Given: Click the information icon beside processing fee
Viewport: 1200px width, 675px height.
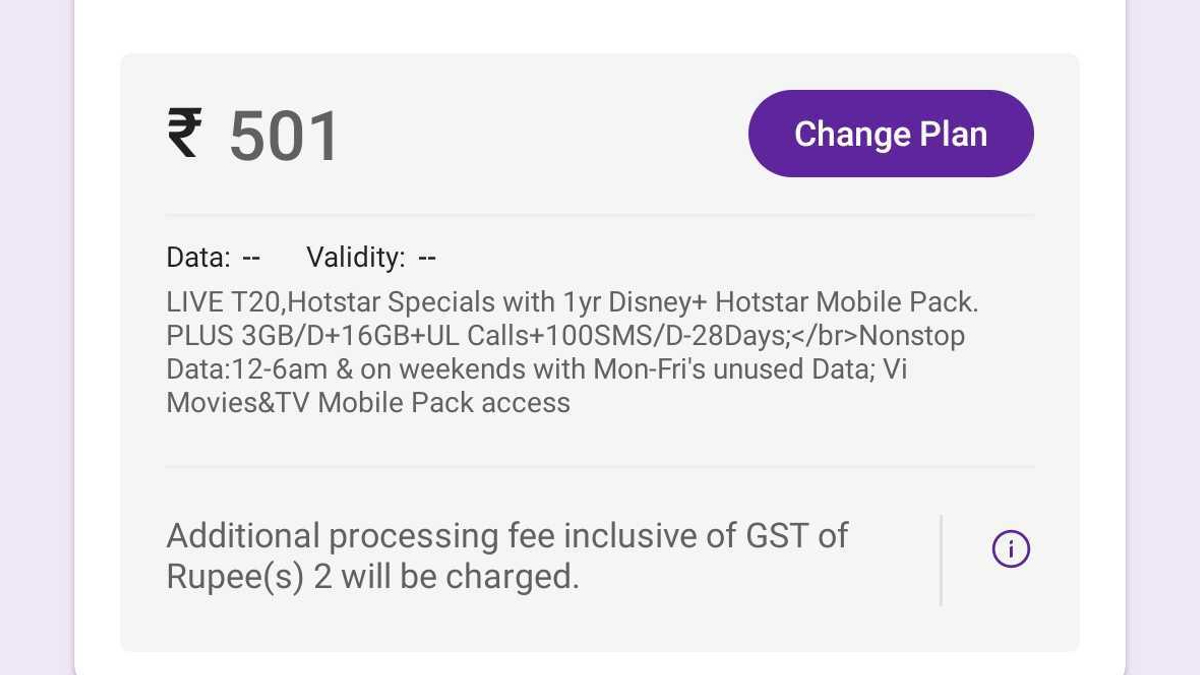Looking at the screenshot, I should point(1010,548).
